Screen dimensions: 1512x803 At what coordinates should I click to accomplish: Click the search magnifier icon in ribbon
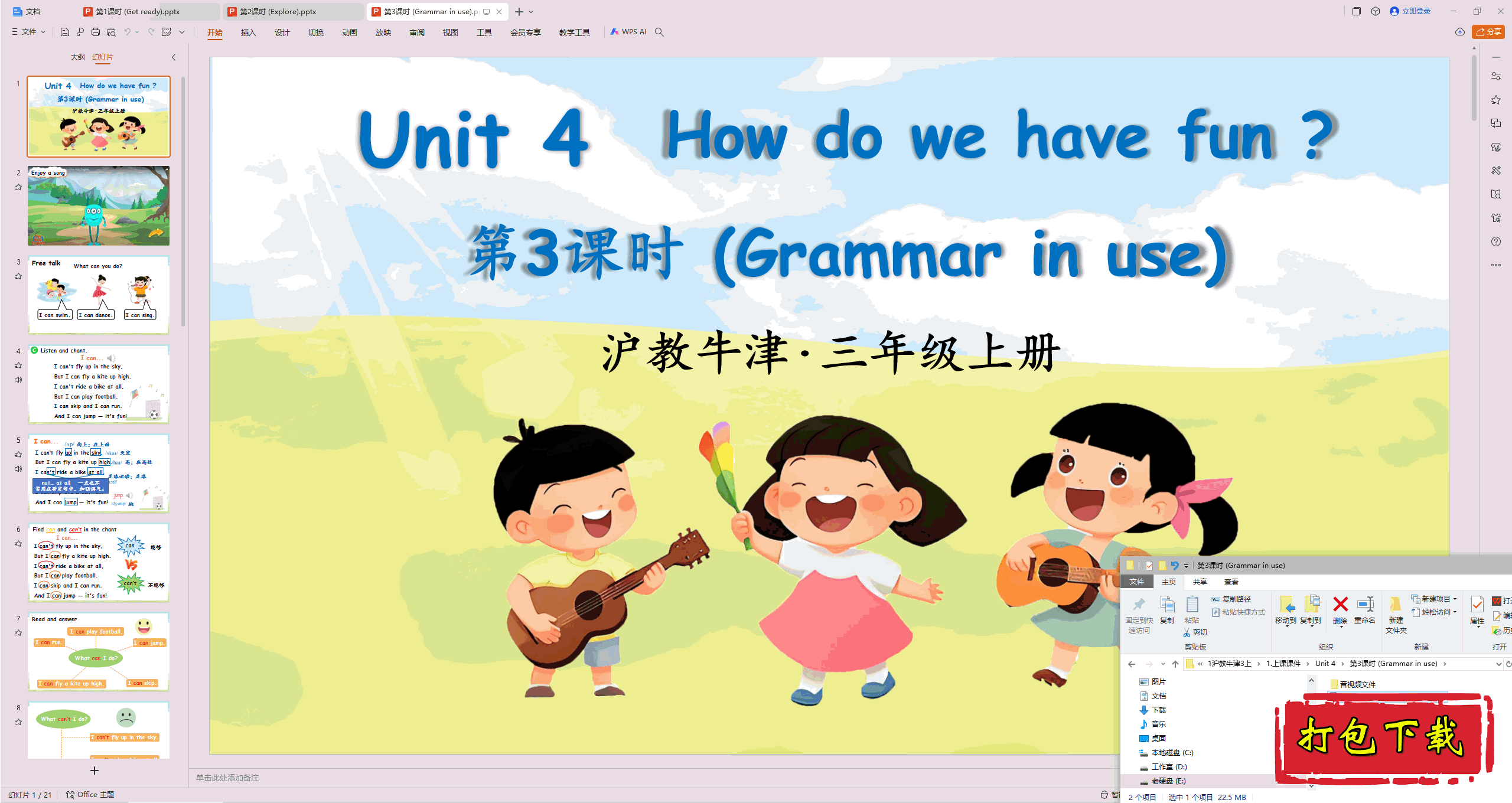[x=660, y=32]
